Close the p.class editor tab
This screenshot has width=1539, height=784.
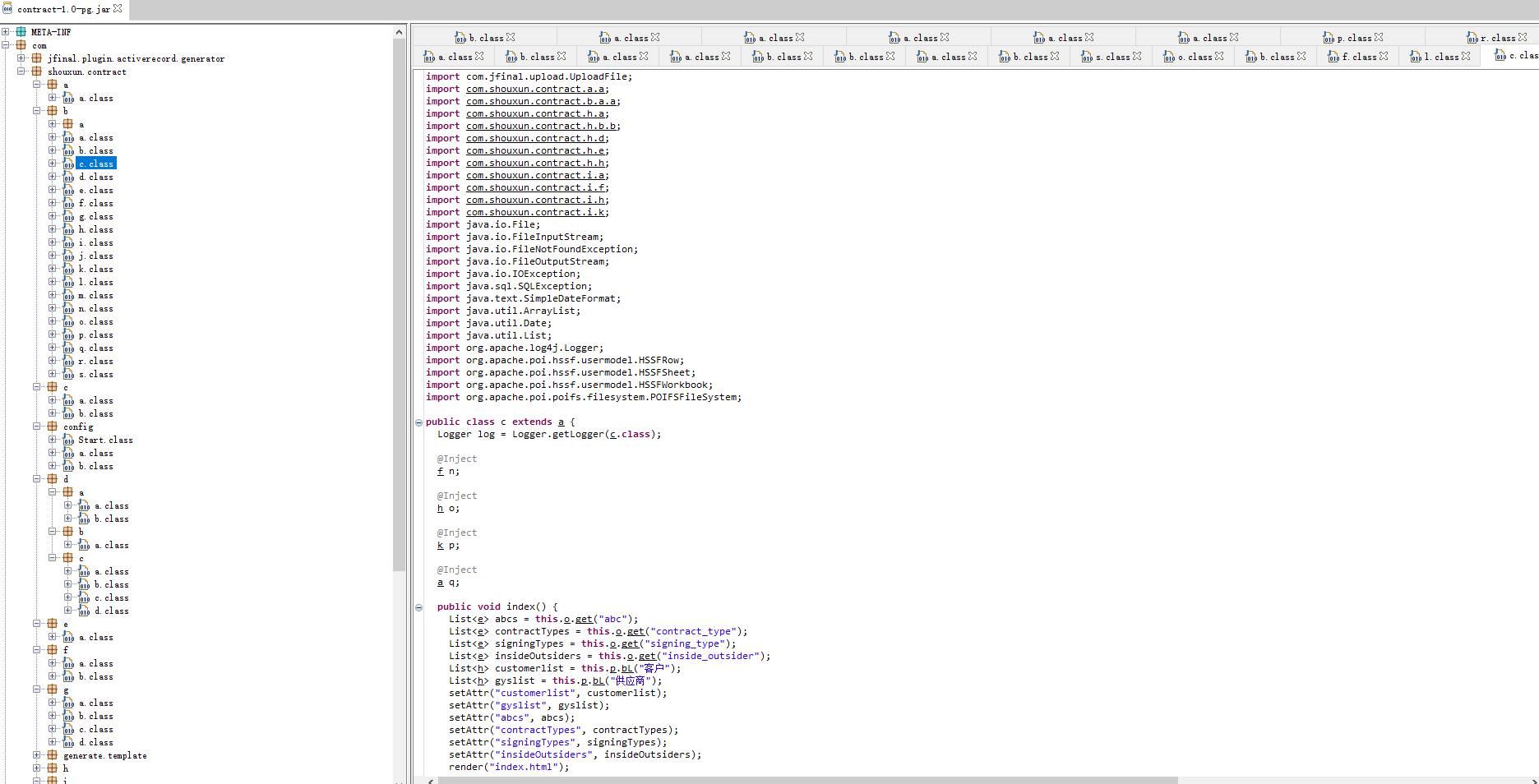click(1379, 37)
